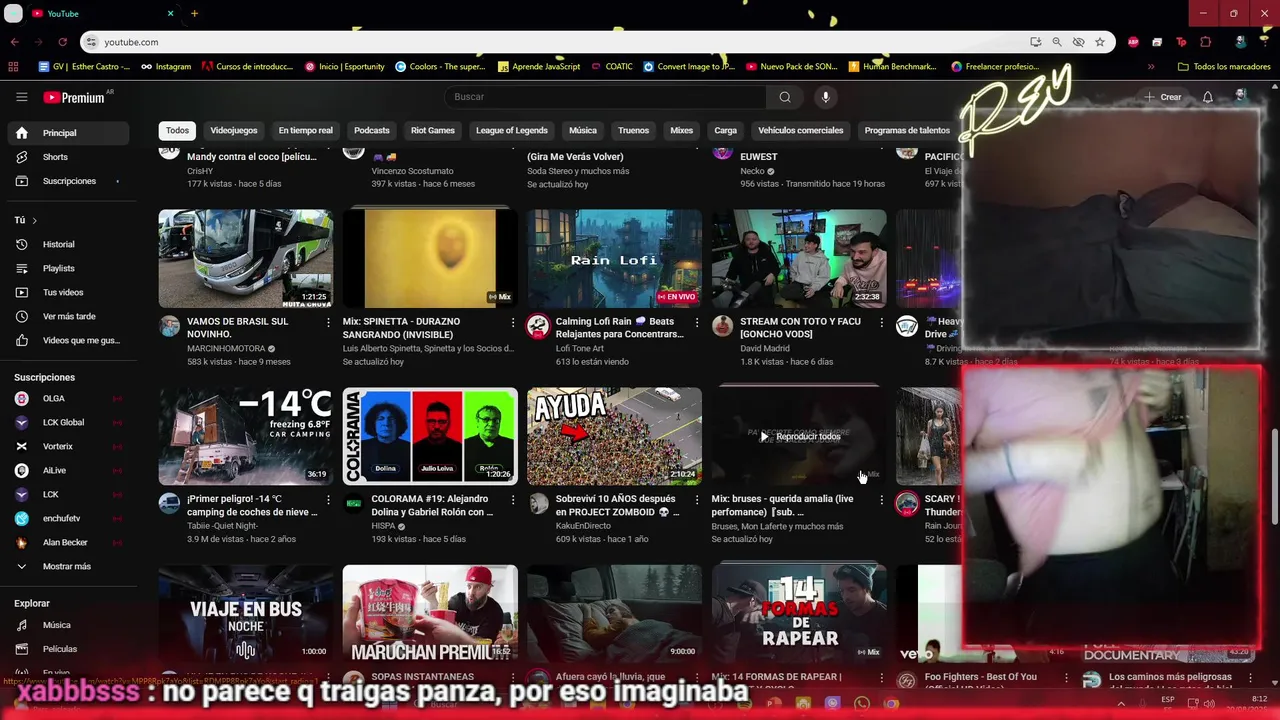Click the search magnifier button
1280x720 pixels.
(x=785, y=97)
